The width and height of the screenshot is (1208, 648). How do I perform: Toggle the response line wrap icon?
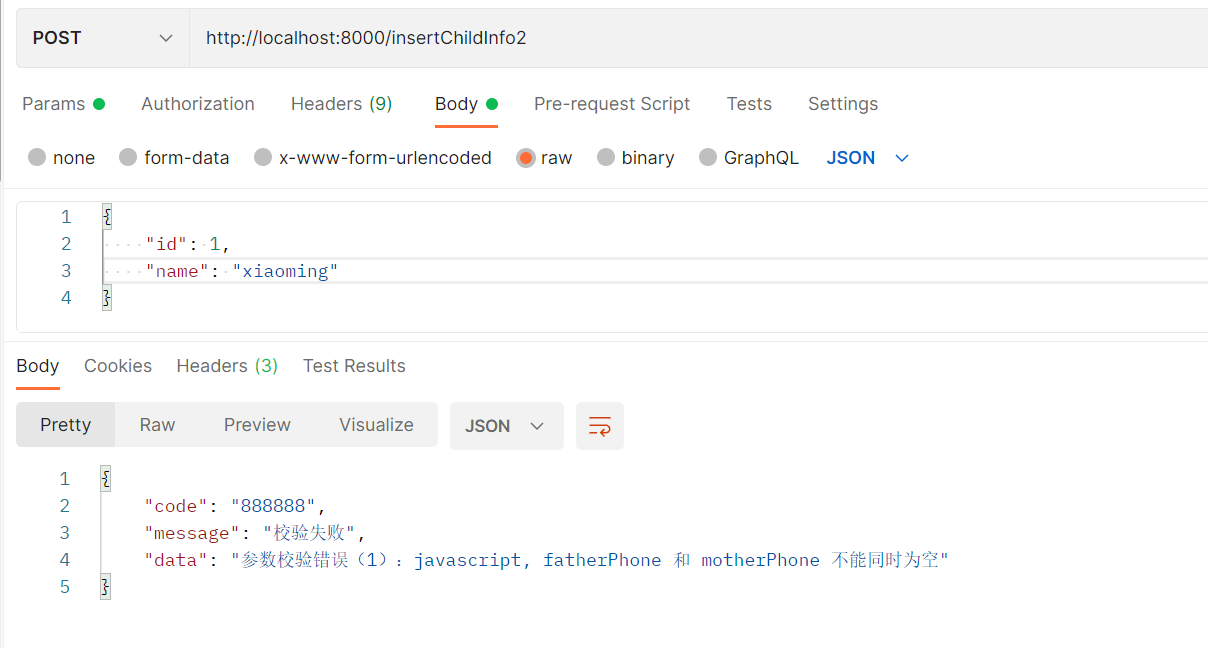click(x=600, y=426)
